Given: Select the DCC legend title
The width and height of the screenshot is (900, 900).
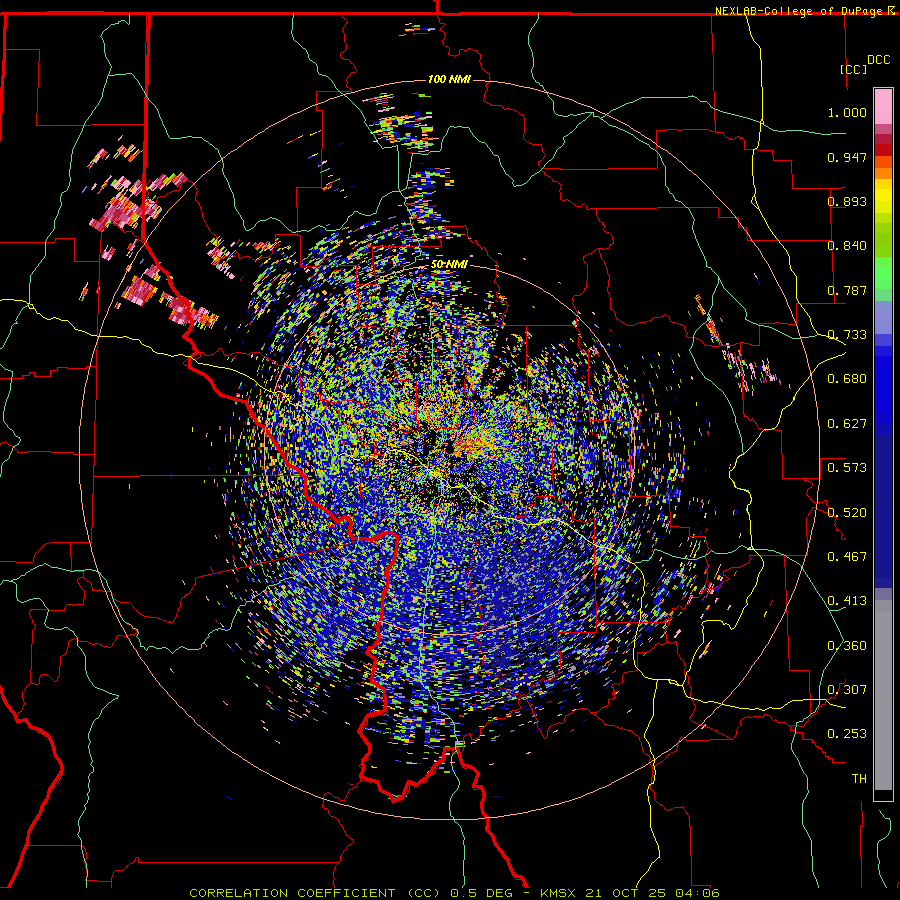Looking at the screenshot, I should [x=878, y=59].
